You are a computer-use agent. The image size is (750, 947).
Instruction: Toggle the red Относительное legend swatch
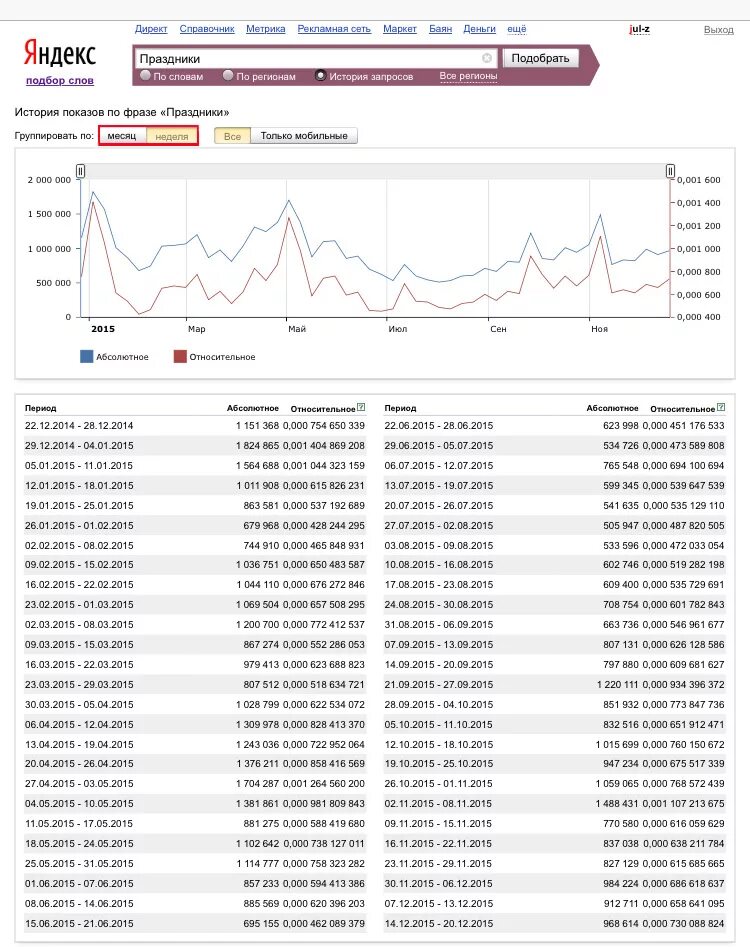[180, 356]
